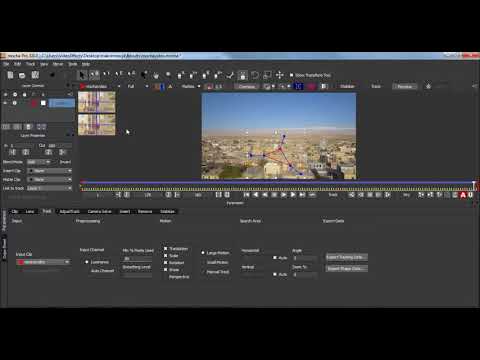Enable Show Transform Tool checkbox
The image size is (480, 360).
[x=292, y=75]
